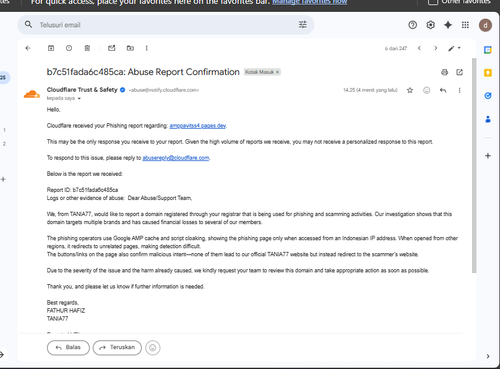
Task: Open Google Contacts side panel
Action: click(x=488, y=119)
